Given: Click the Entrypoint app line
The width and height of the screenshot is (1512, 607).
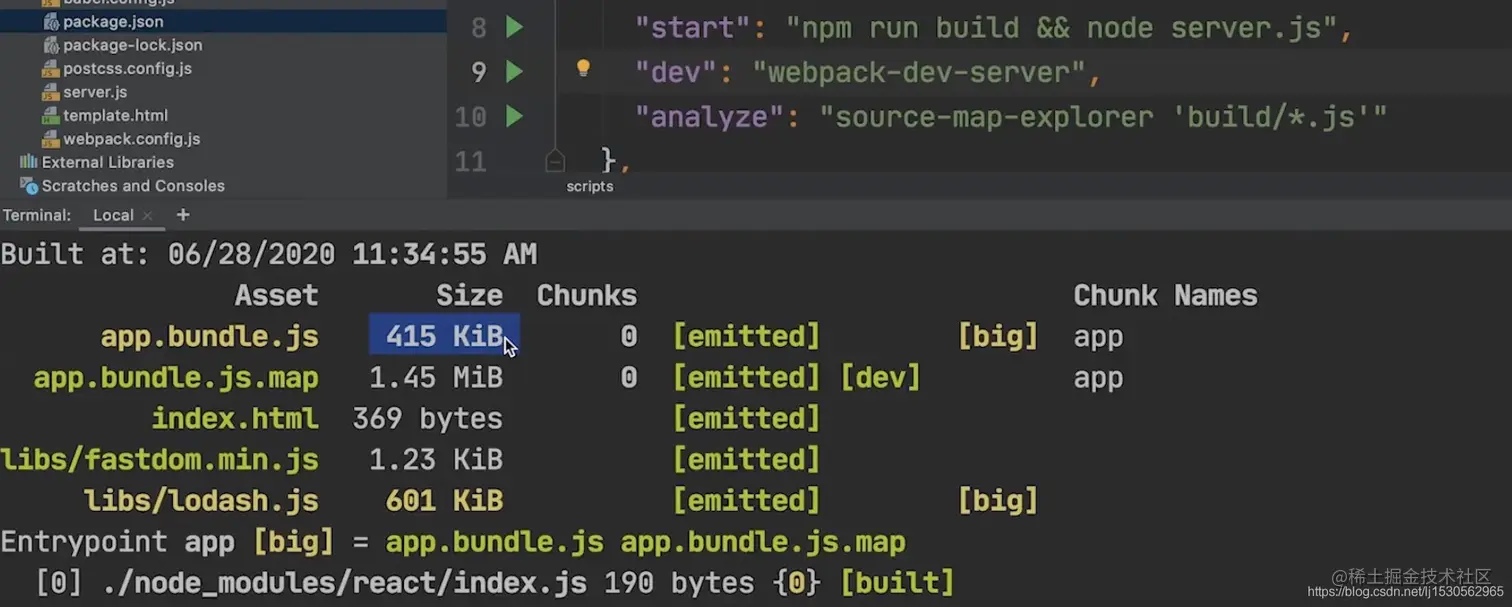Looking at the screenshot, I should pos(453,542).
